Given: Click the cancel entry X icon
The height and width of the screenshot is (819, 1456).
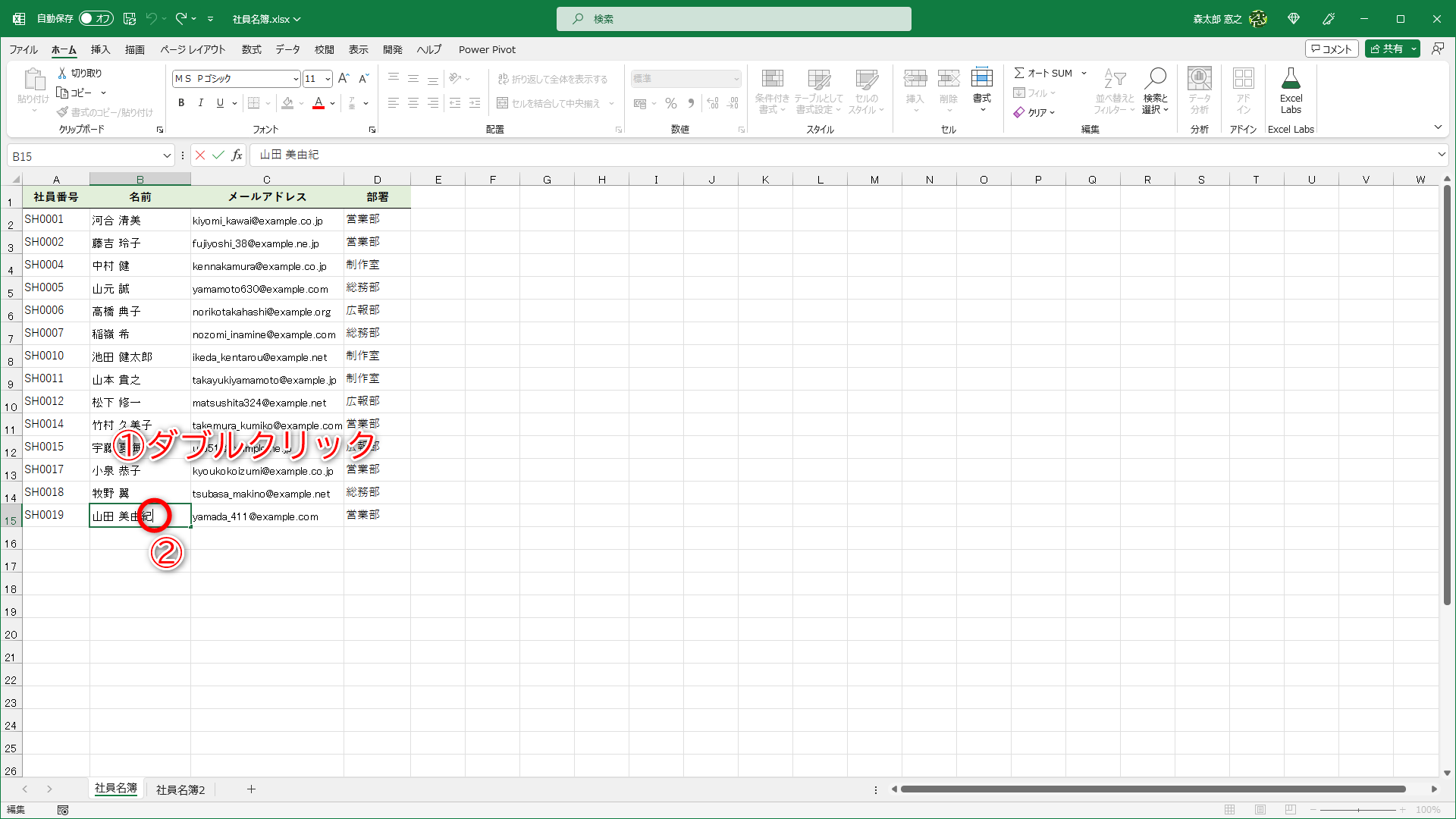Looking at the screenshot, I should pyautogui.click(x=200, y=155).
